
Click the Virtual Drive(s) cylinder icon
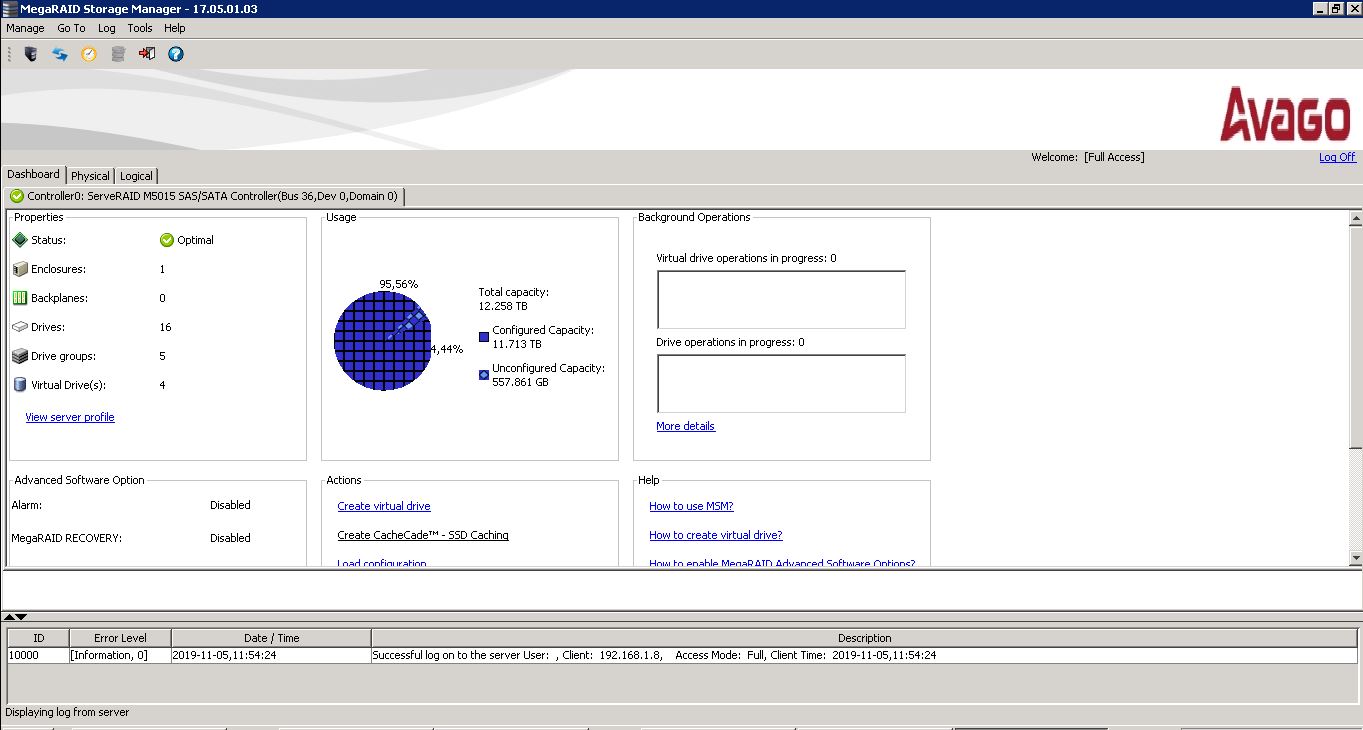20,385
